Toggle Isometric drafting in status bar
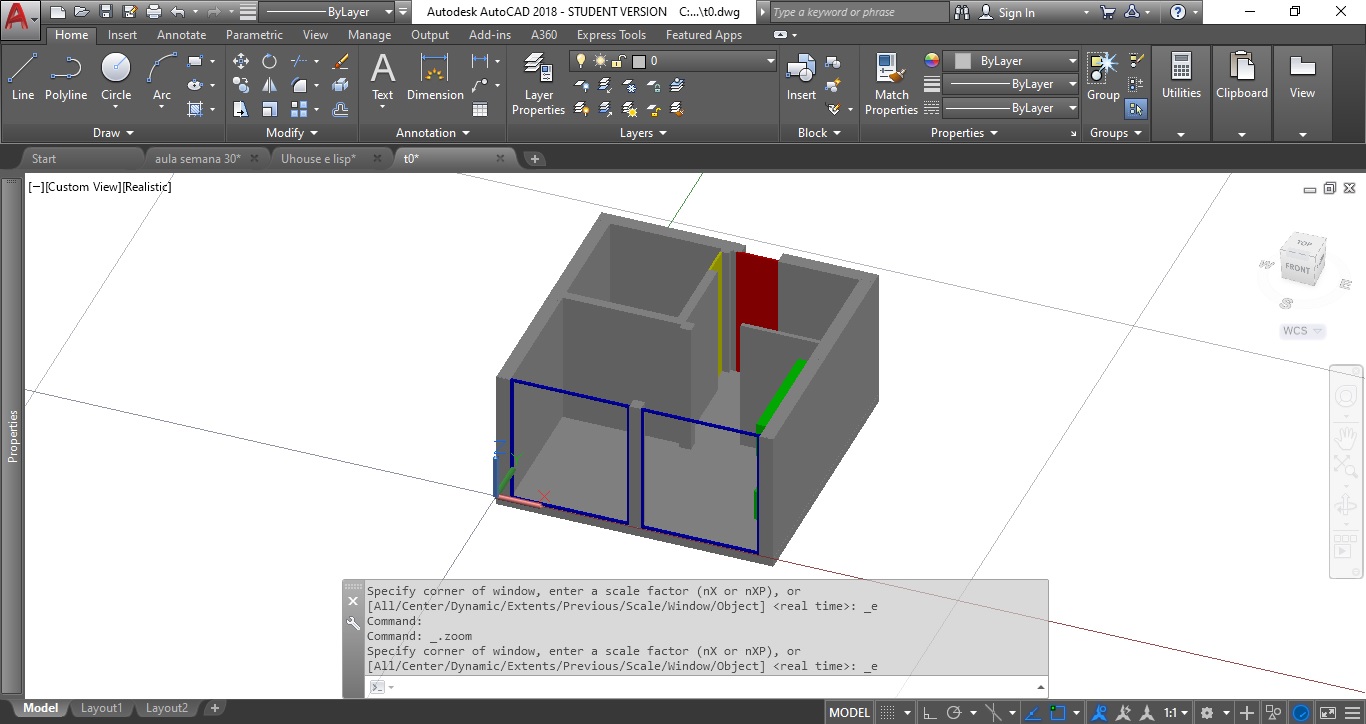The width and height of the screenshot is (1366, 724). pos(994,712)
